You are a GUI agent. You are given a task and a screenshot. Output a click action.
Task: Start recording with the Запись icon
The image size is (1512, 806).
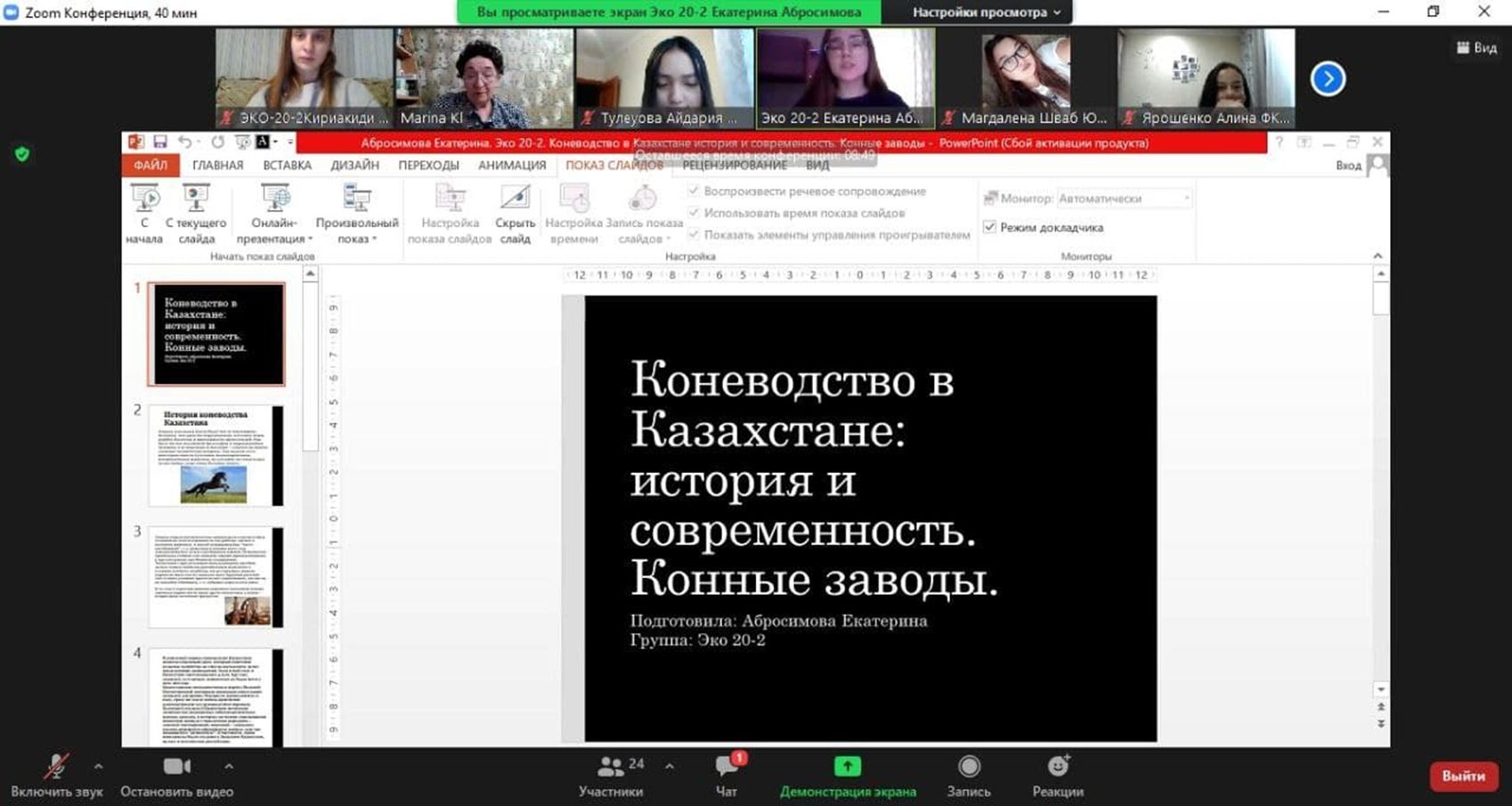coord(969,767)
